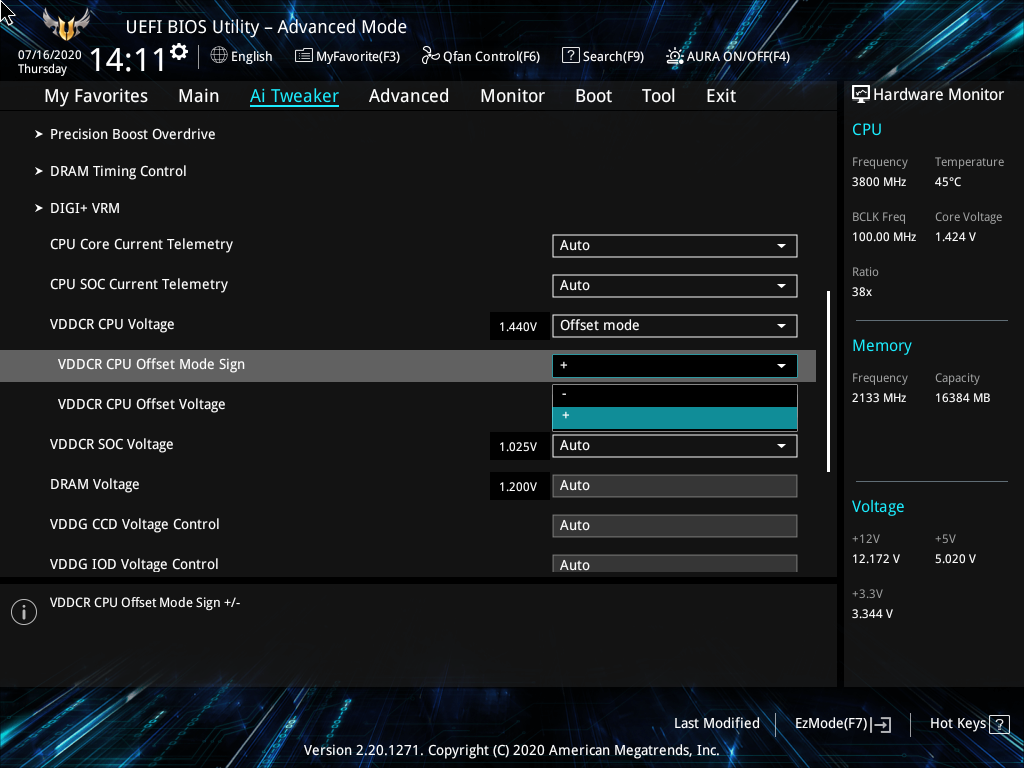Click the Search(F9) question mark icon
This screenshot has width=1024, height=768.
(x=570, y=56)
